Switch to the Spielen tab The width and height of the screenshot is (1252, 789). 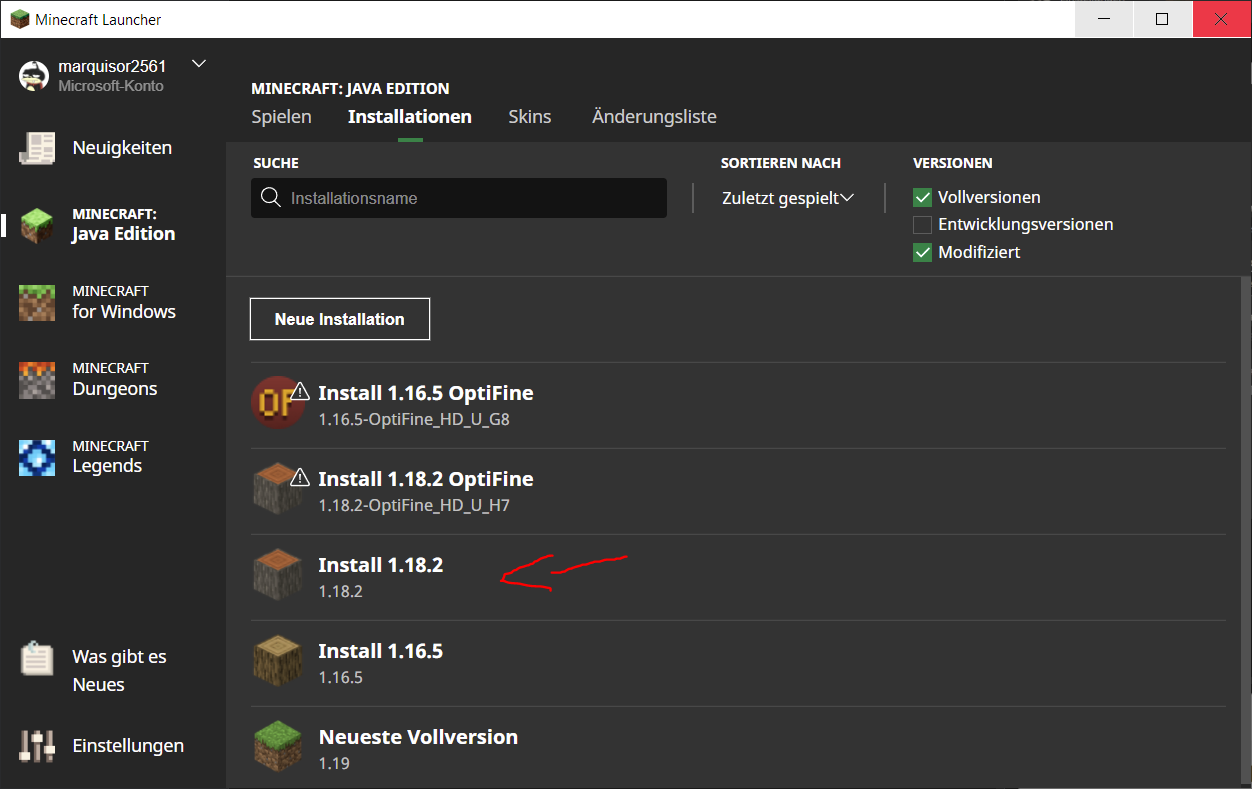282,117
